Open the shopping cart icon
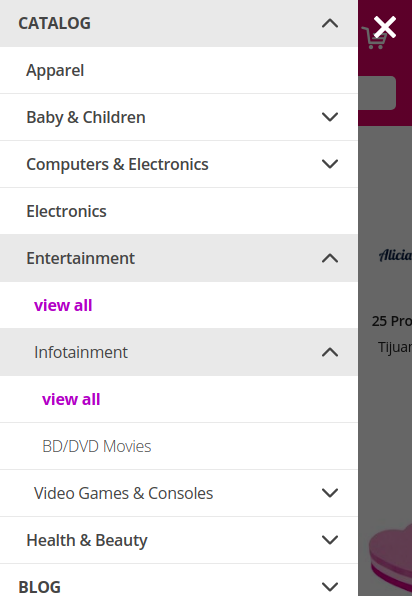 click(x=374, y=38)
